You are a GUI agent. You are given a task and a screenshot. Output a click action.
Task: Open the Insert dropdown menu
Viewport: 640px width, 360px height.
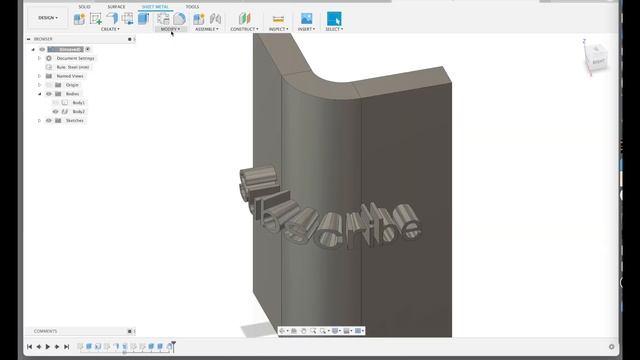(x=306, y=29)
